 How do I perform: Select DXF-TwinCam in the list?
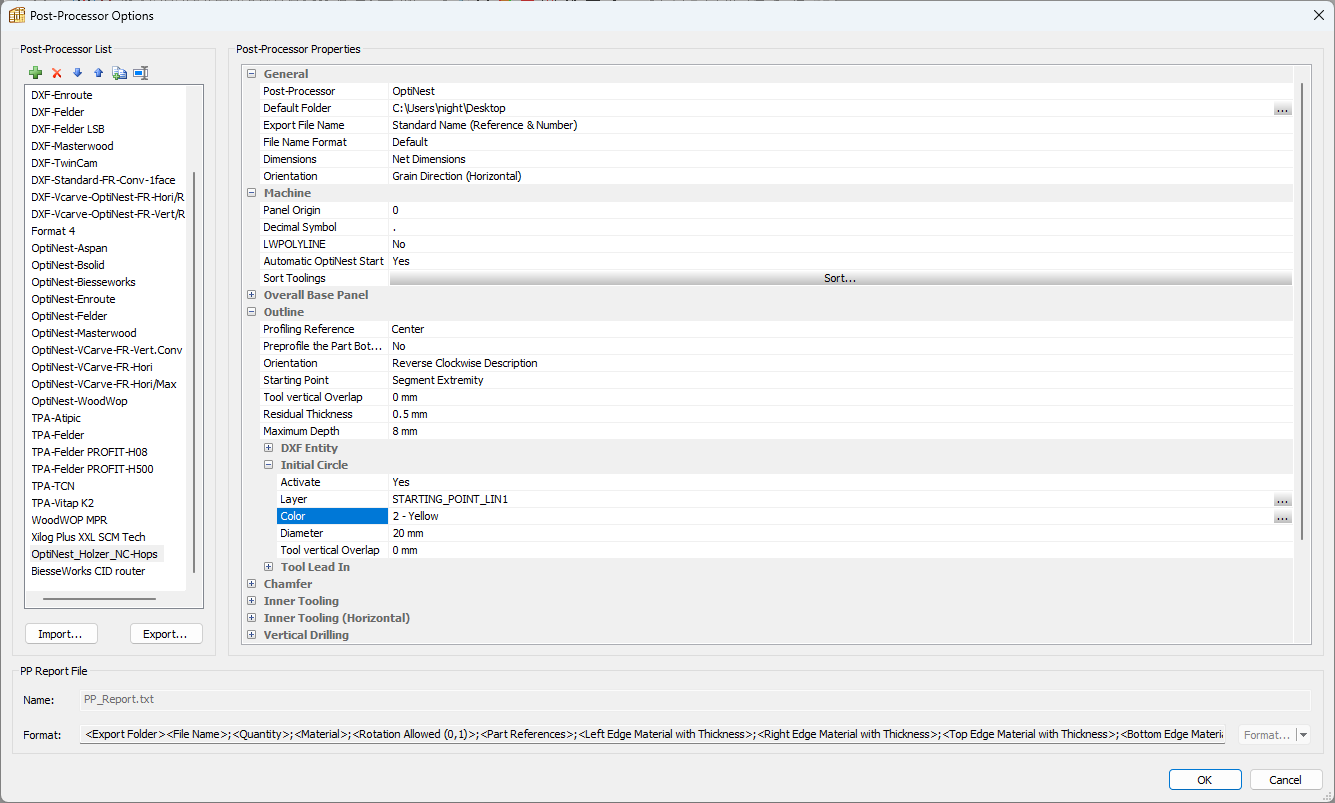coord(64,163)
